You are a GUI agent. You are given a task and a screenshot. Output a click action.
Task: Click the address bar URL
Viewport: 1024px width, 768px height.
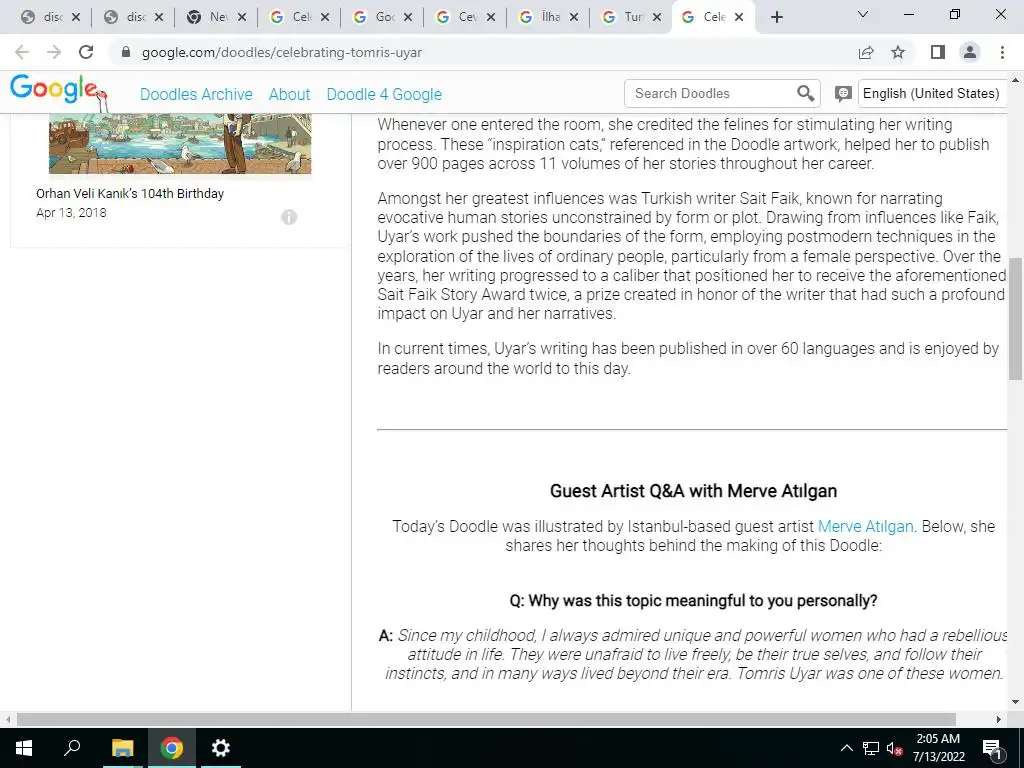pos(281,52)
